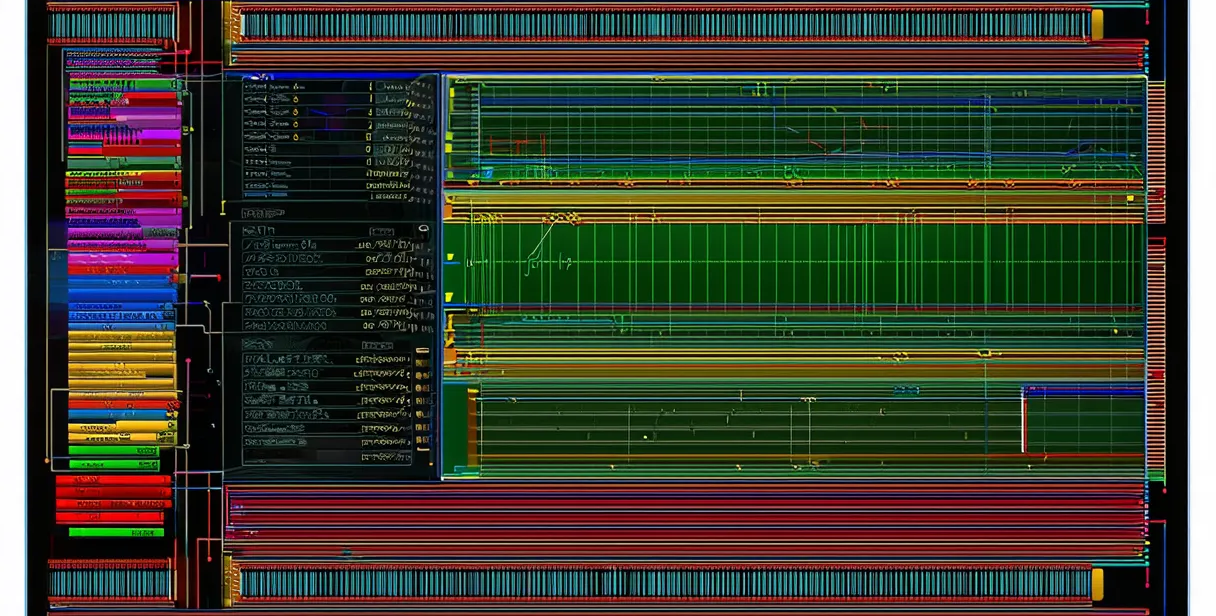Select the small teal striped block at the top left
Screen dimensions: 1216x616
click(112, 25)
